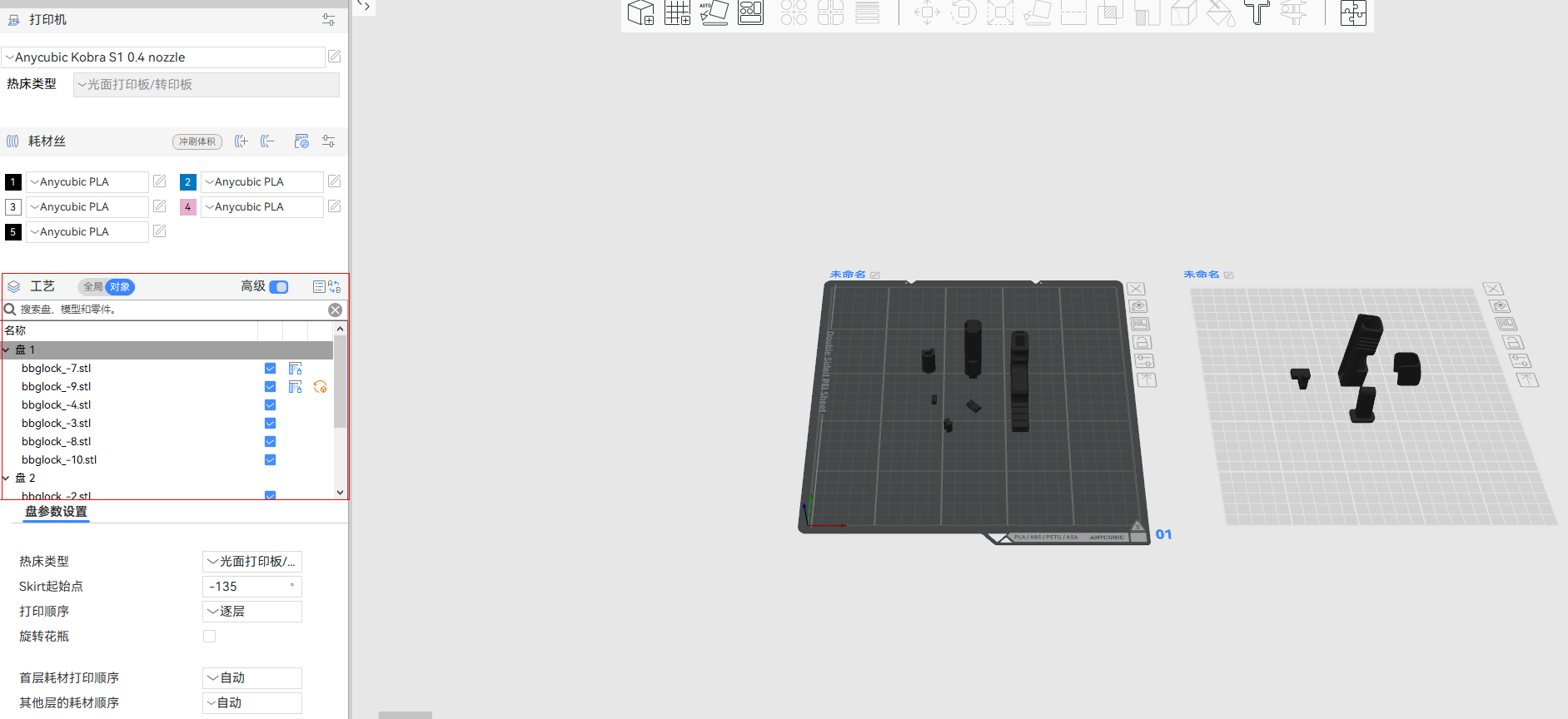Edit filament 4 Anycubic PLA preset

point(334,206)
